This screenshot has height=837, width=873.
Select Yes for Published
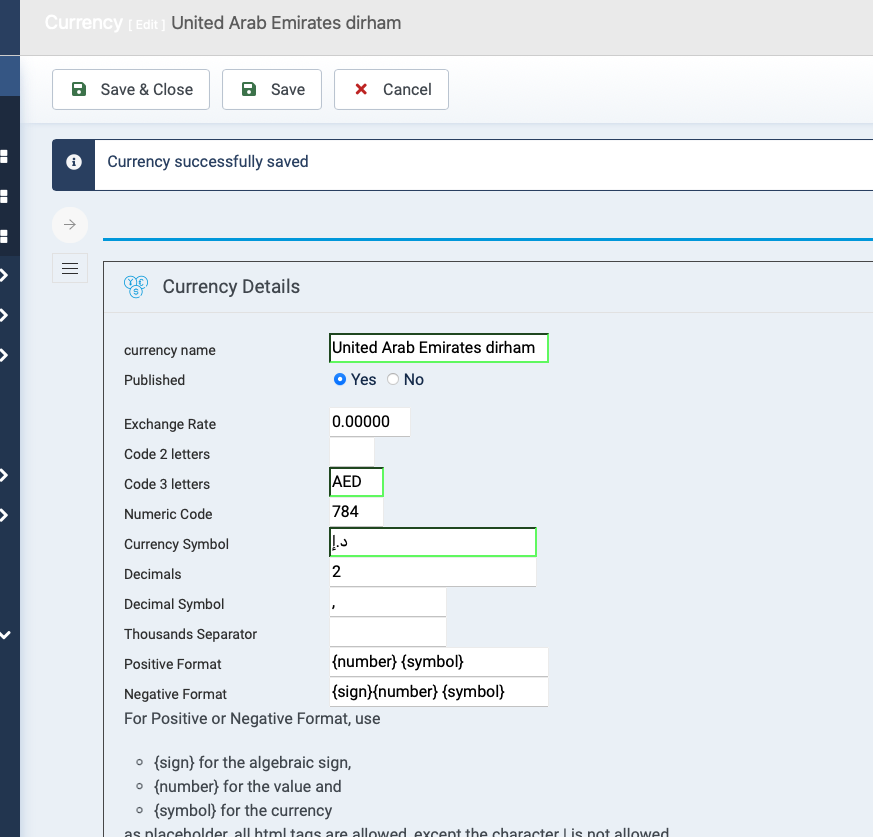coord(340,379)
